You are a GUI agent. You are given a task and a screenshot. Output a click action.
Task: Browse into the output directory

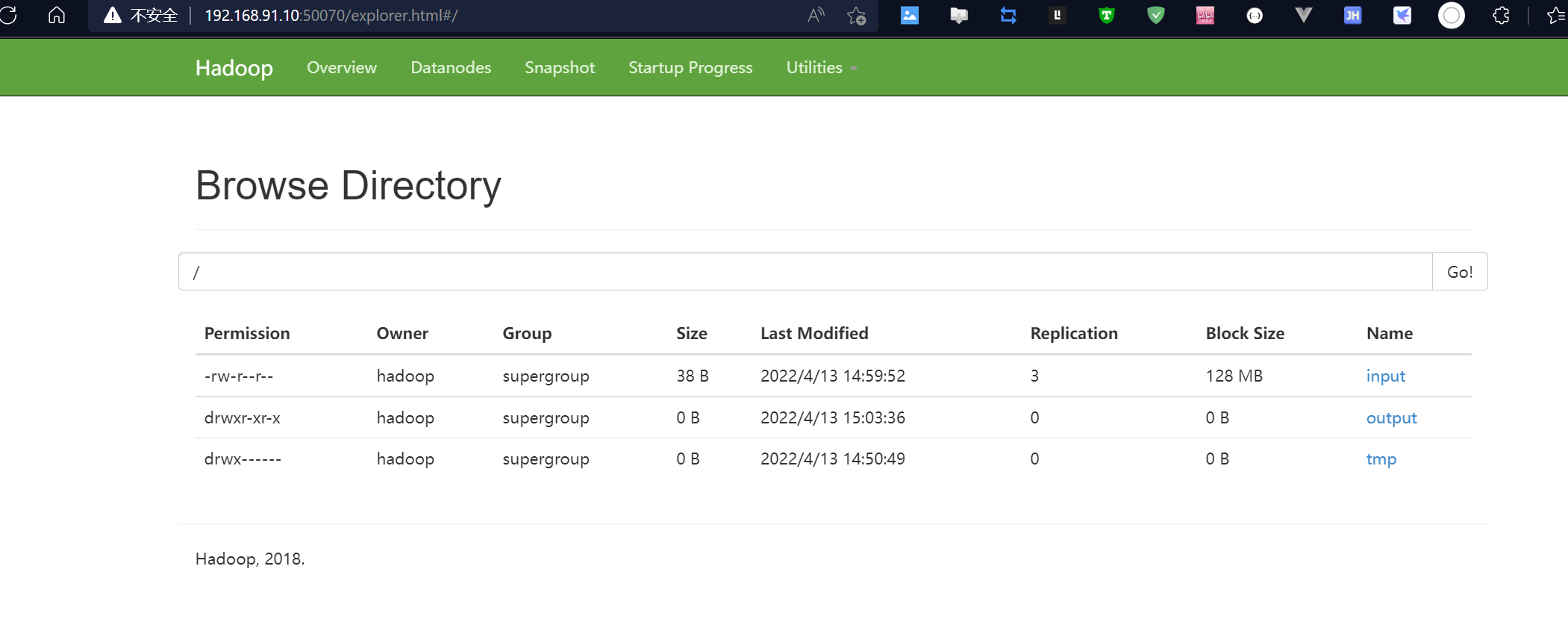[x=1391, y=417]
